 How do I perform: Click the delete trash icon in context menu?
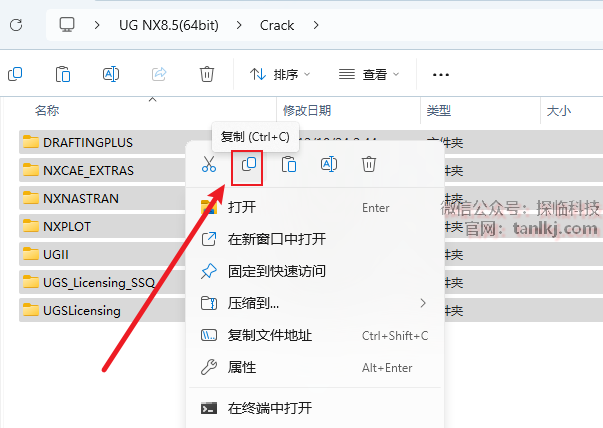click(x=368, y=164)
